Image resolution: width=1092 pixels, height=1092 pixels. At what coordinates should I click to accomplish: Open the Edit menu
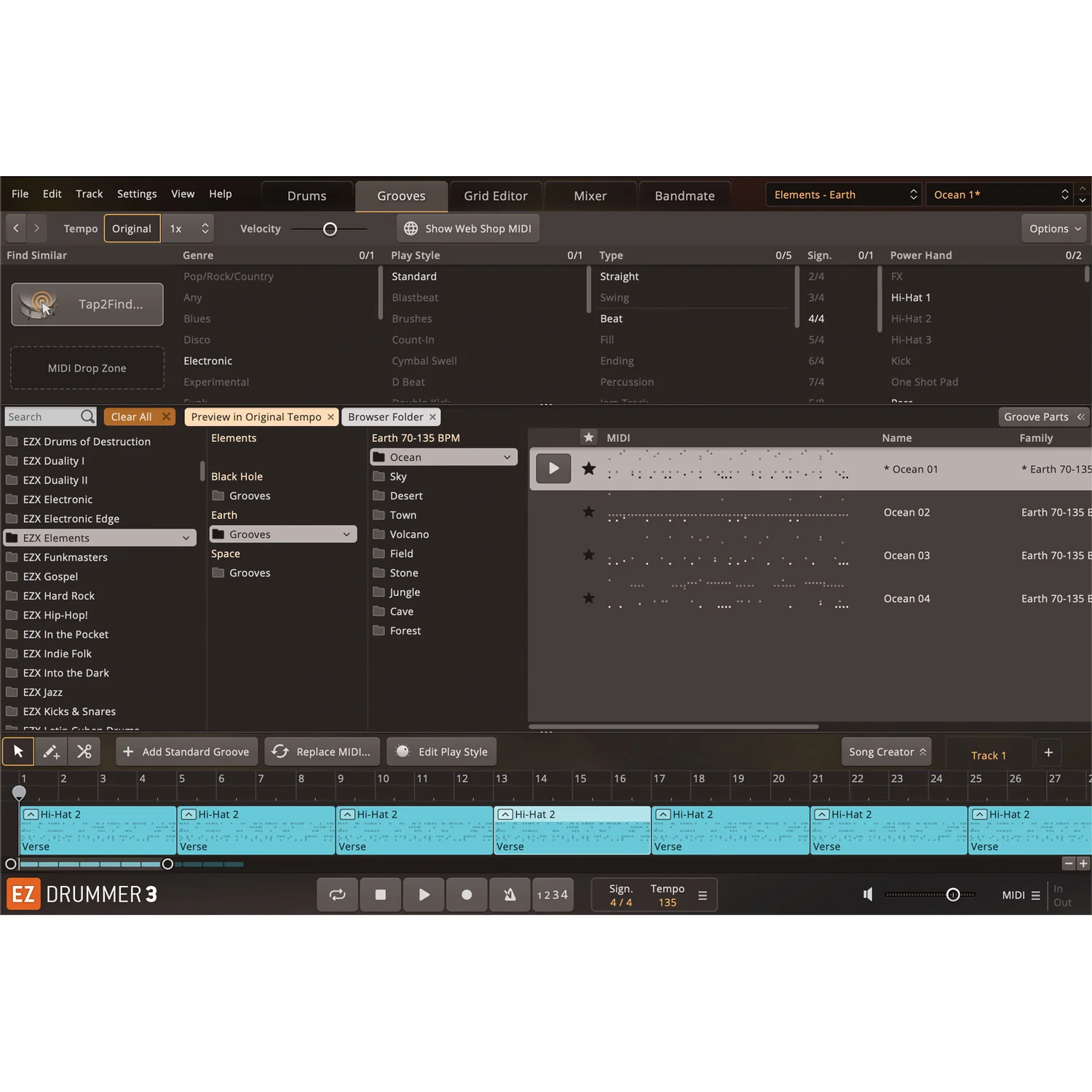pos(52,194)
